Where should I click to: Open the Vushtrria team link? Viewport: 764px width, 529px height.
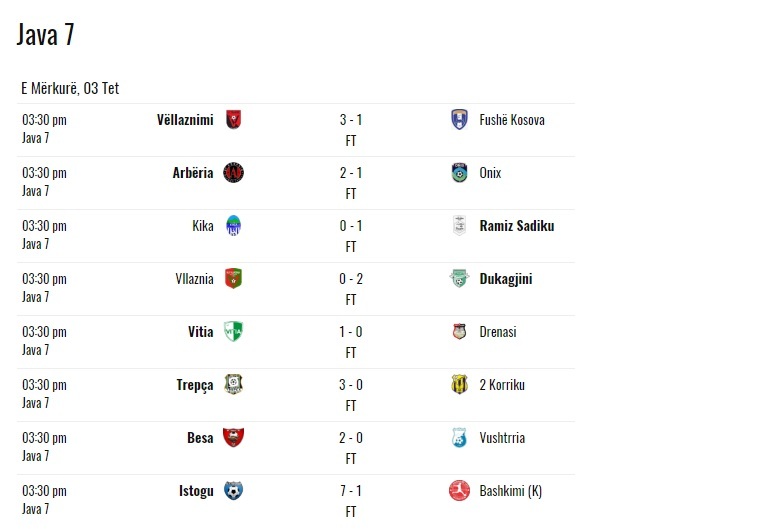pos(502,438)
